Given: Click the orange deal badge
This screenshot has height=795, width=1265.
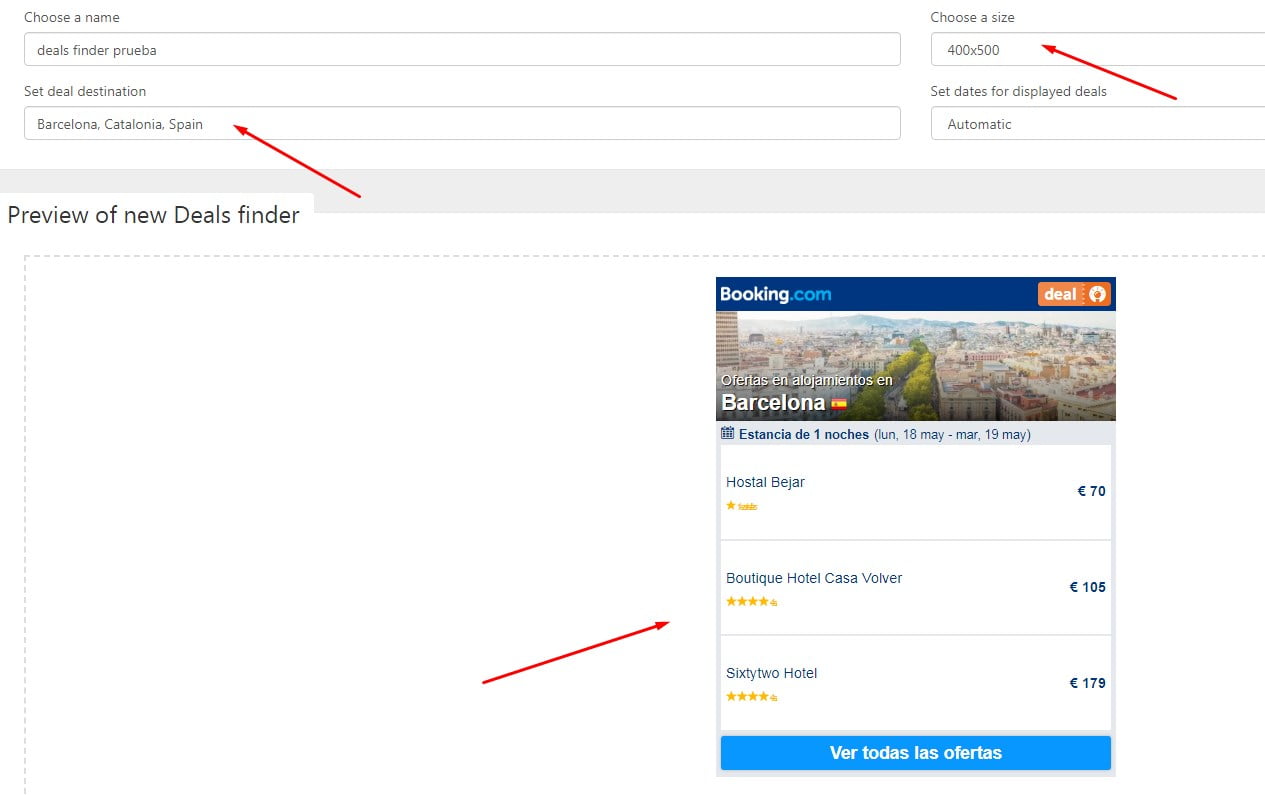Looking at the screenshot, I should tap(1062, 294).
